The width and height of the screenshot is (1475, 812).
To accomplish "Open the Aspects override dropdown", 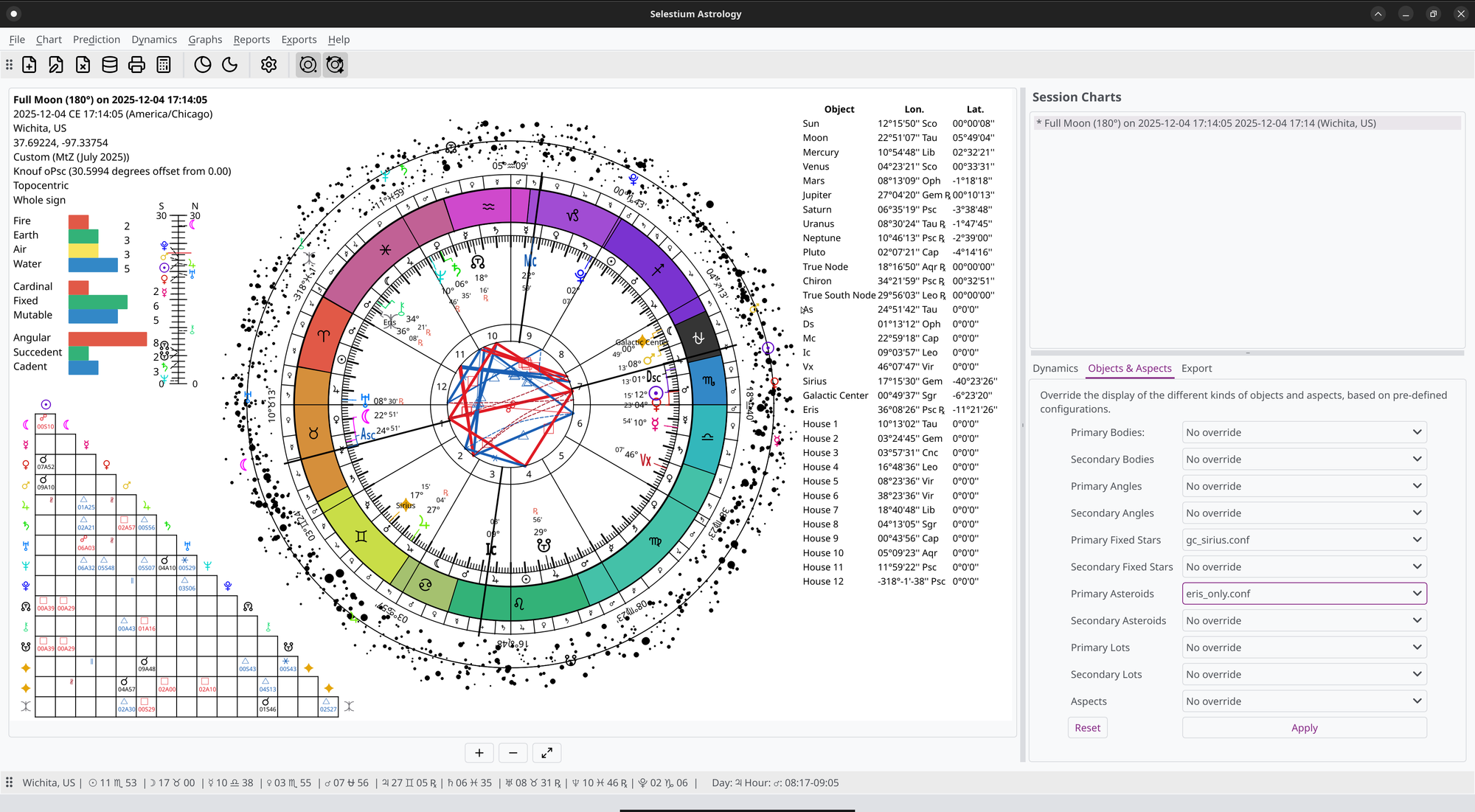I will point(1303,701).
